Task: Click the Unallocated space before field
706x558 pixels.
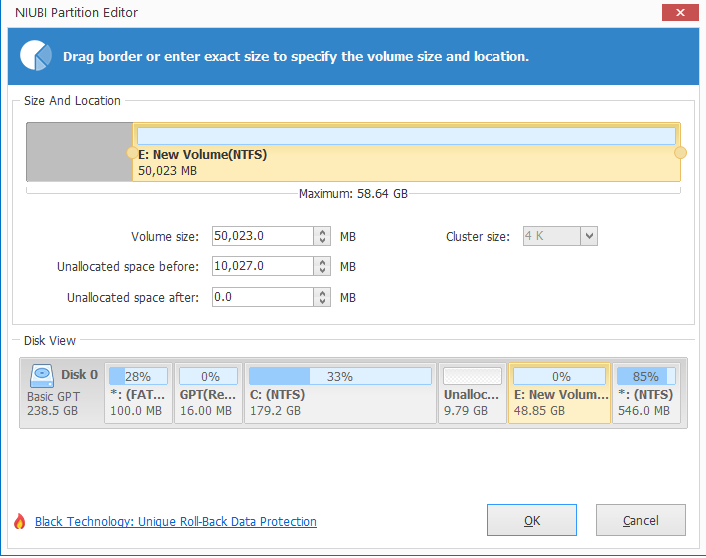Action: click(262, 266)
